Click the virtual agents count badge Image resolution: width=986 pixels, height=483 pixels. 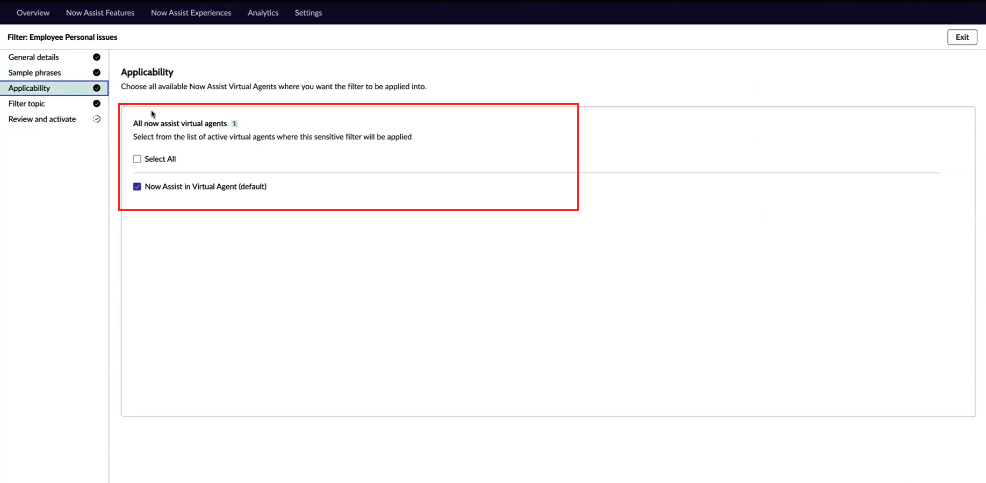(x=235, y=124)
